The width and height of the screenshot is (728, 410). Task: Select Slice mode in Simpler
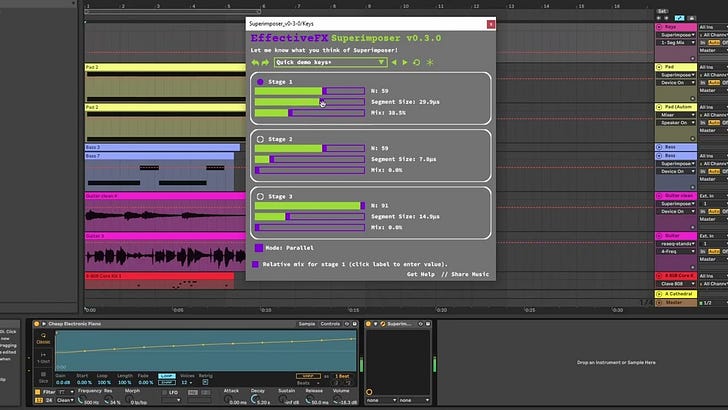click(x=43, y=377)
